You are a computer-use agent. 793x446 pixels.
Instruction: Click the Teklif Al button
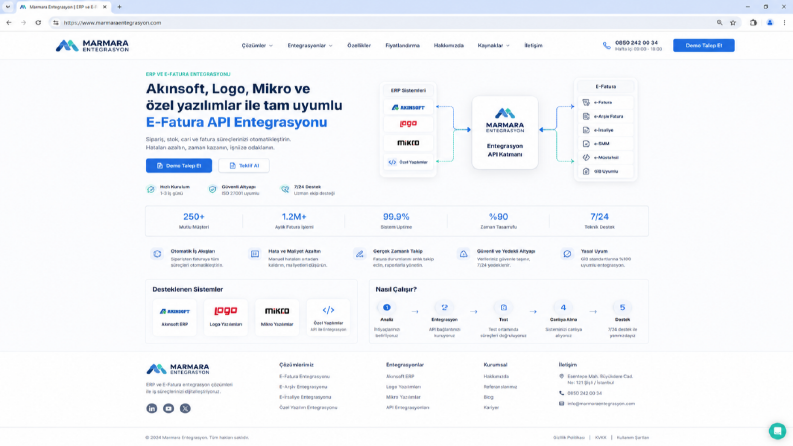pos(244,165)
